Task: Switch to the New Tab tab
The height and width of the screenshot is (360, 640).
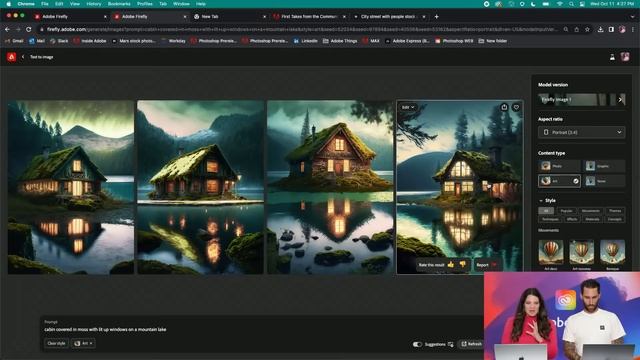Action: (229, 17)
